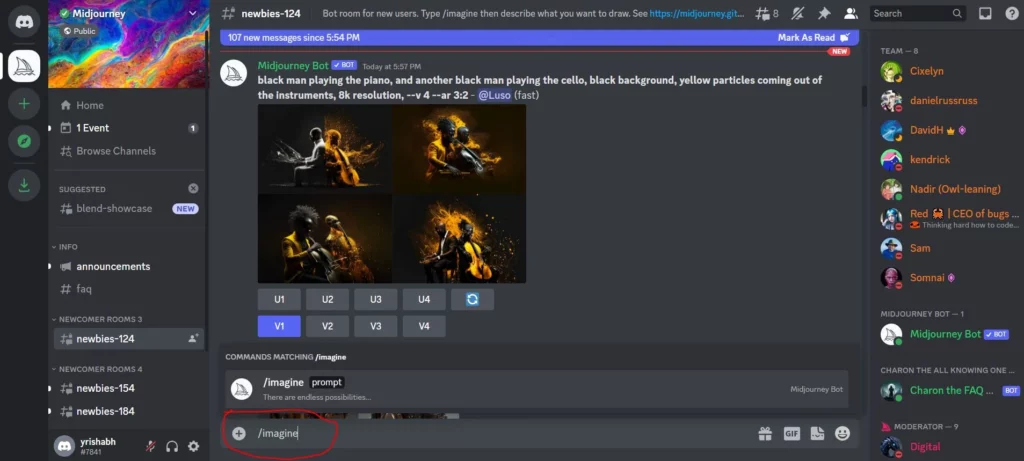This screenshot has width=1024, height=461.
Task: Click Mark As Read on new messages bar
Action: coord(814,38)
